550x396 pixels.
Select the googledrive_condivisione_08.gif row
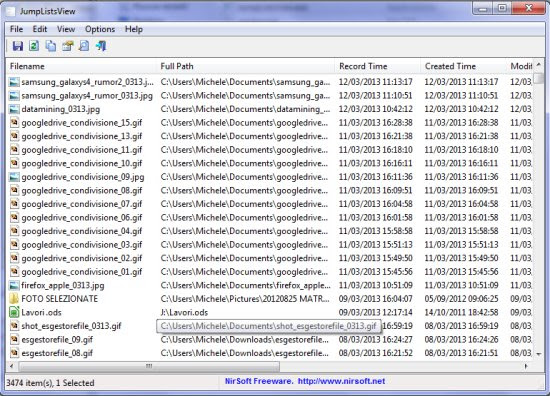pos(269,190)
